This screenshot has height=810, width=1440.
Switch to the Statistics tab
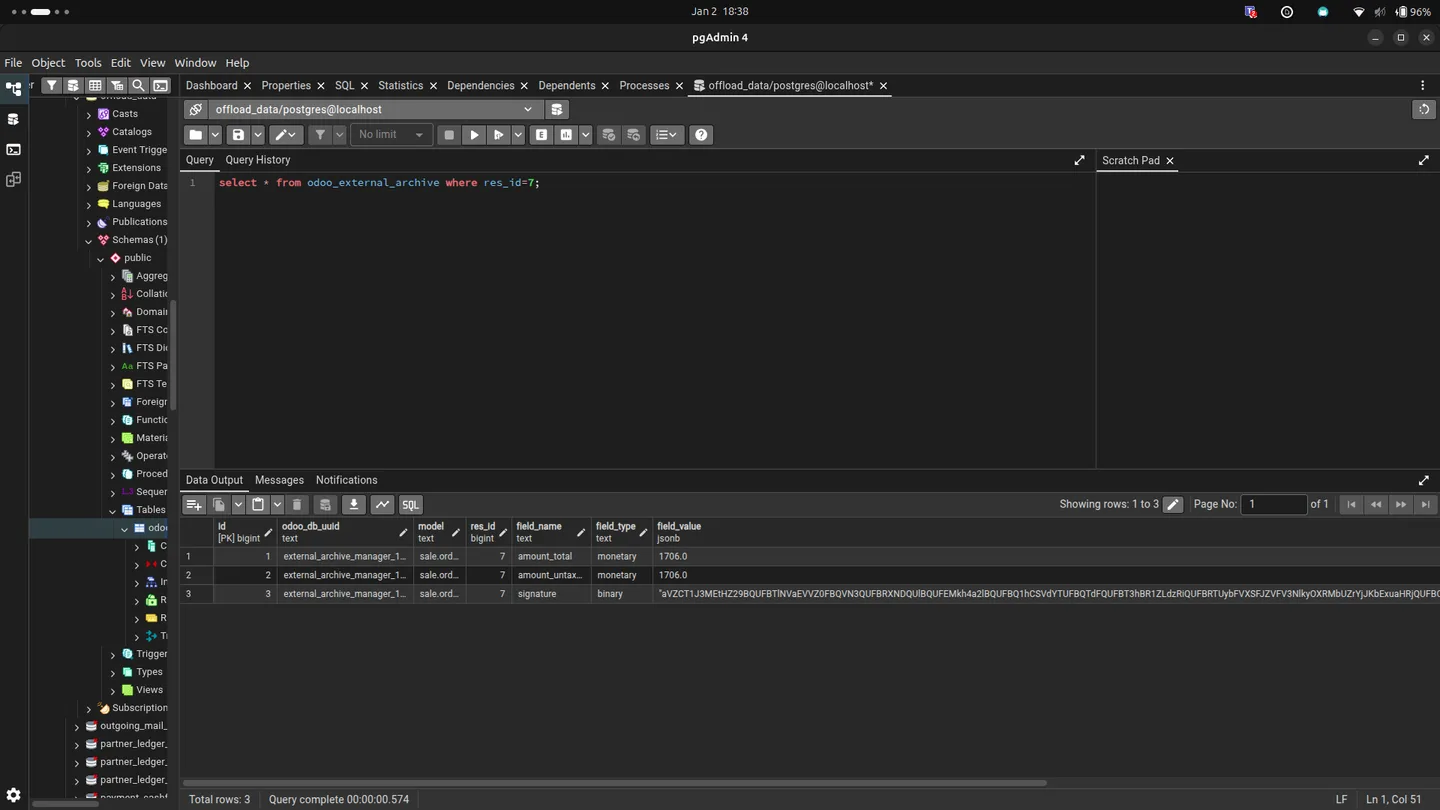pos(401,86)
